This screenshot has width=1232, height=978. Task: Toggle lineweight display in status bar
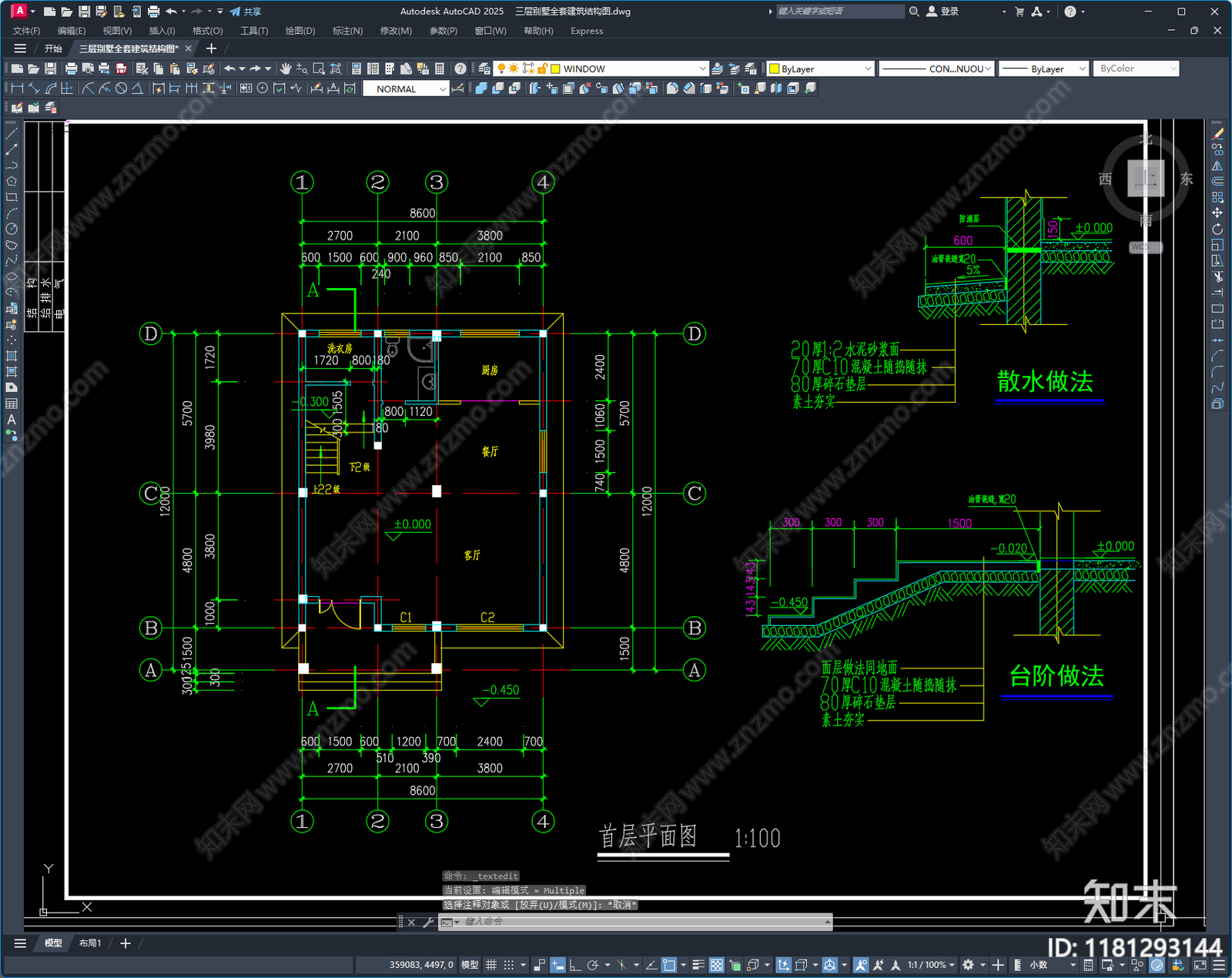pyautogui.click(x=698, y=965)
